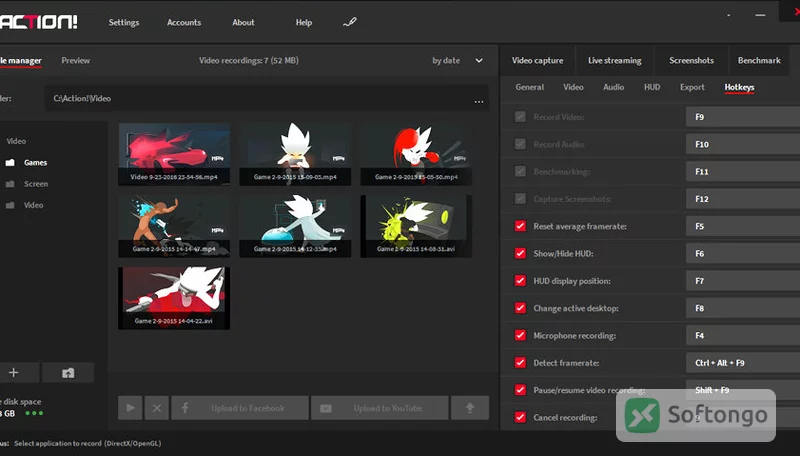Click the F7 HUD position hotkey field
This screenshot has height=456, width=800.
[x=743, y=281]
